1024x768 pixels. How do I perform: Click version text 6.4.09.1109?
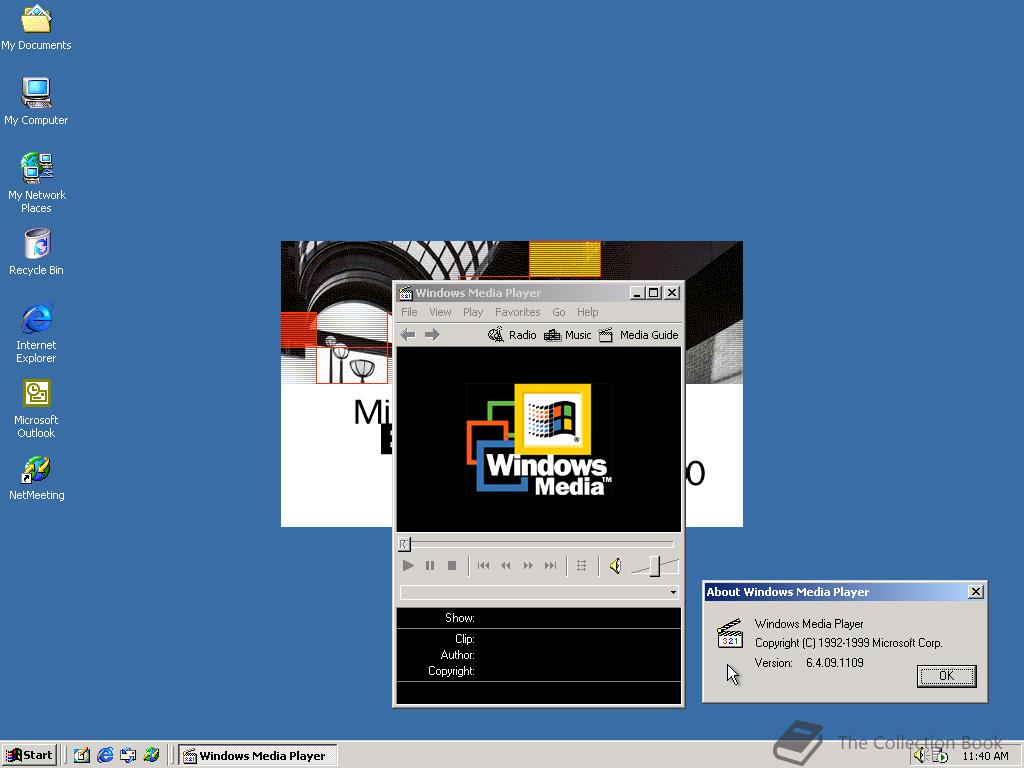835,663
